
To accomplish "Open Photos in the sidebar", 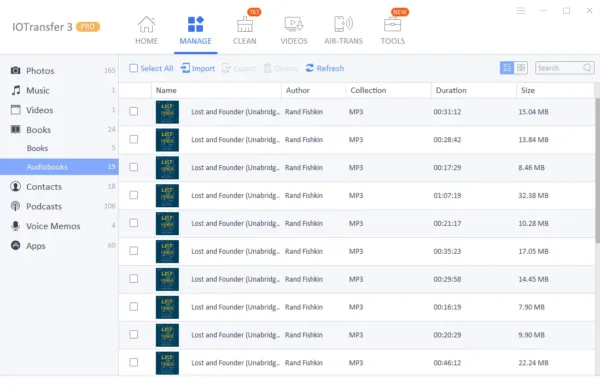I will click(59, 70).
